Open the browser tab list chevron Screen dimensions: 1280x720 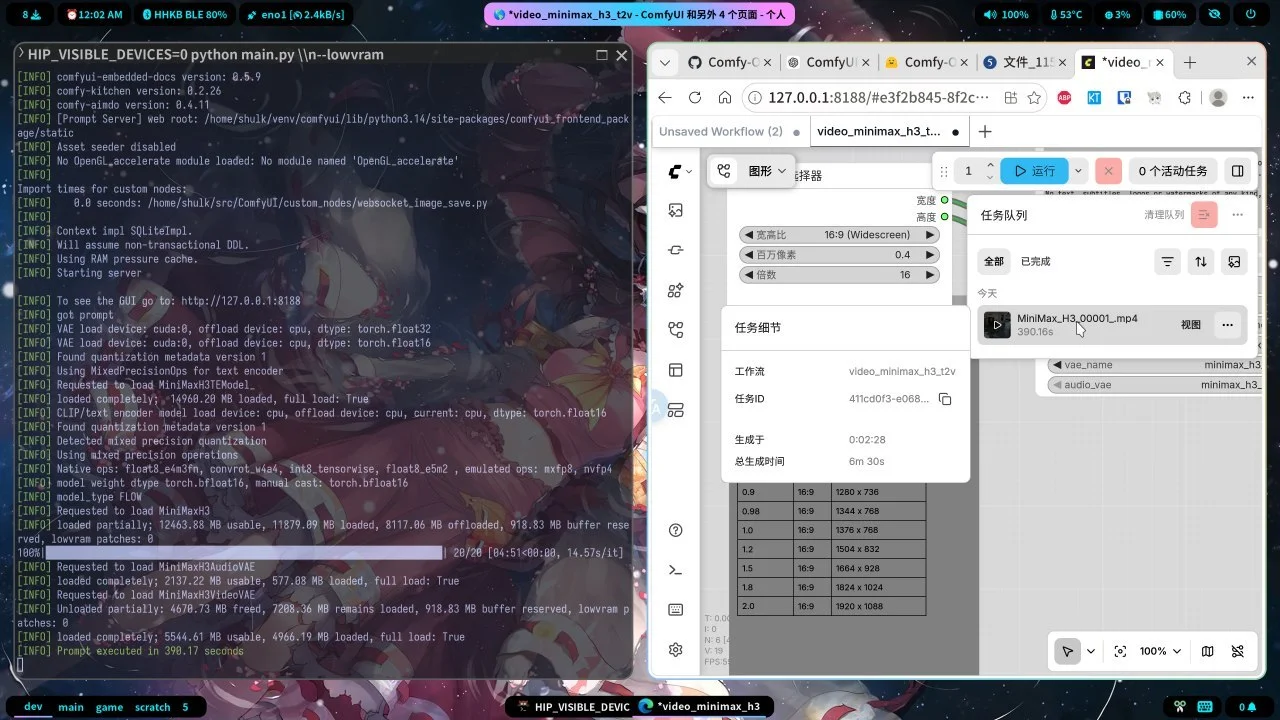(x=664, y=62)
